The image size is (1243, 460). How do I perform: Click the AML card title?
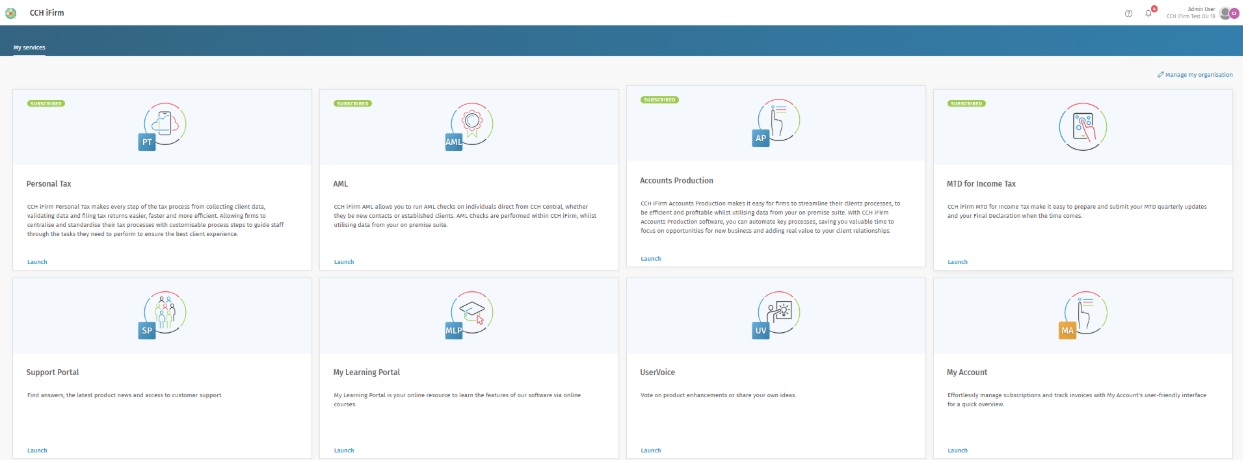click(x=340, y=184)
